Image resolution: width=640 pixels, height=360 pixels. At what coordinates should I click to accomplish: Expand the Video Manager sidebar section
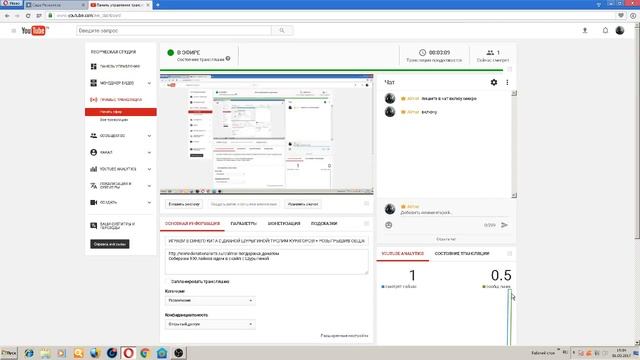[x=149, y=83]
